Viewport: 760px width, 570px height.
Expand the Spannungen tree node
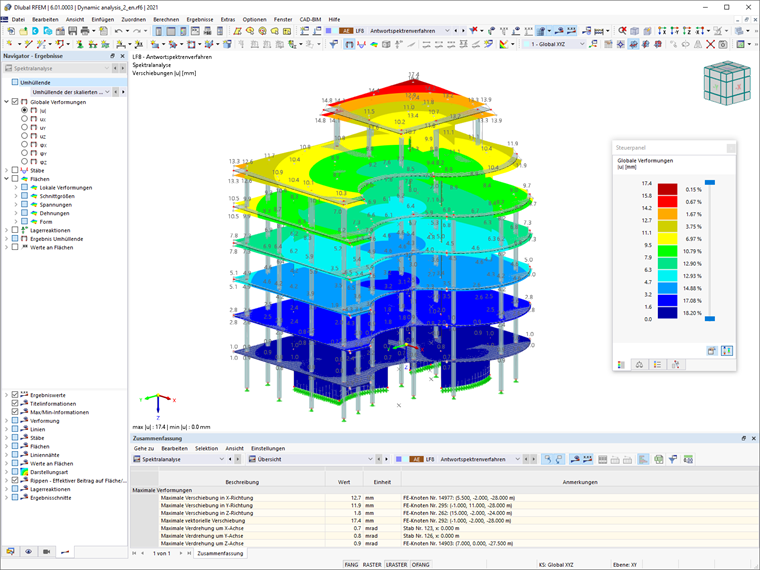tap(16, 205)
